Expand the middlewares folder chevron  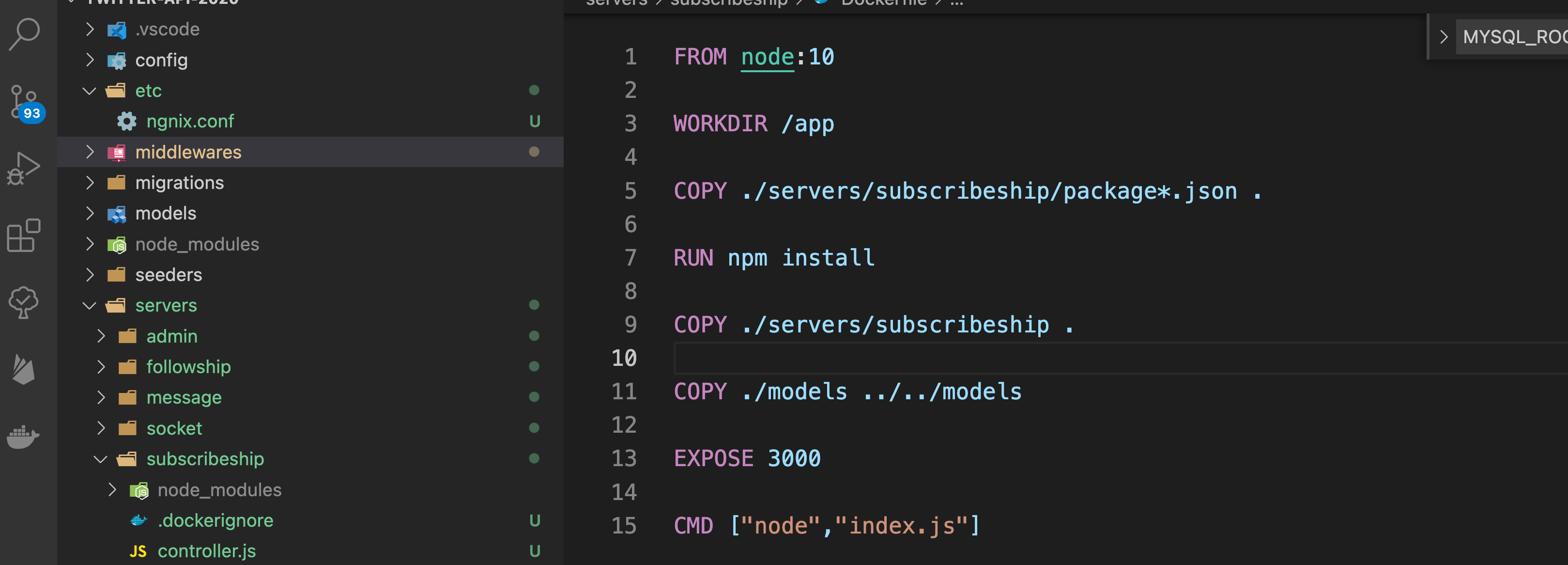pos(90,152)
